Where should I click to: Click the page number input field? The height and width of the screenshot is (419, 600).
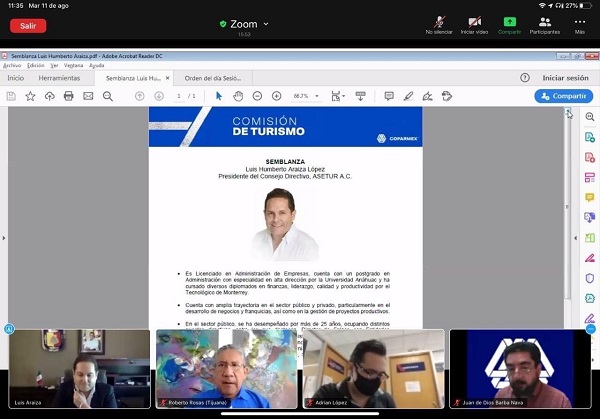point(179,96)
